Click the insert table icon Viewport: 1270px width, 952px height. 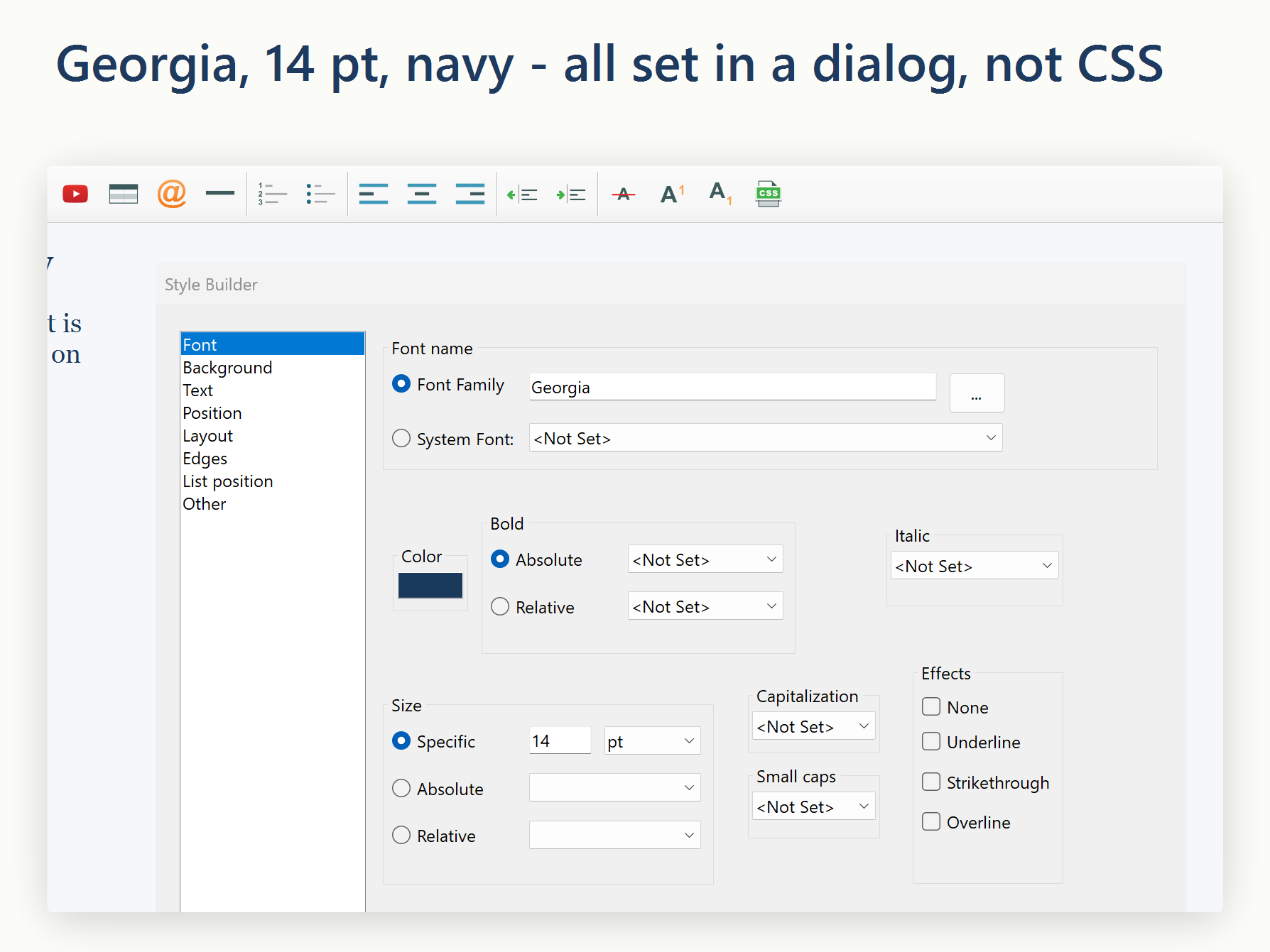tap(124, 194)
